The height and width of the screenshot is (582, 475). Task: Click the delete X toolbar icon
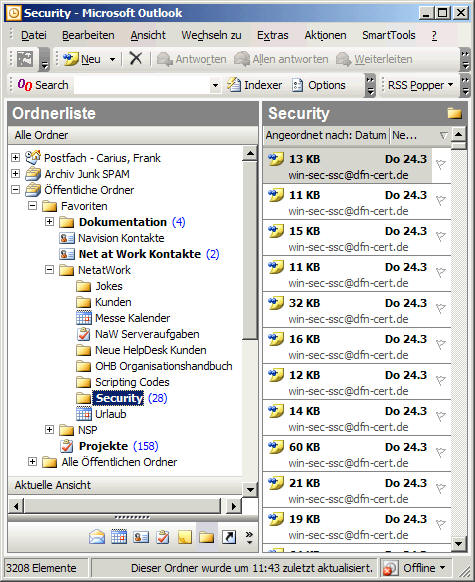point(135,59)
